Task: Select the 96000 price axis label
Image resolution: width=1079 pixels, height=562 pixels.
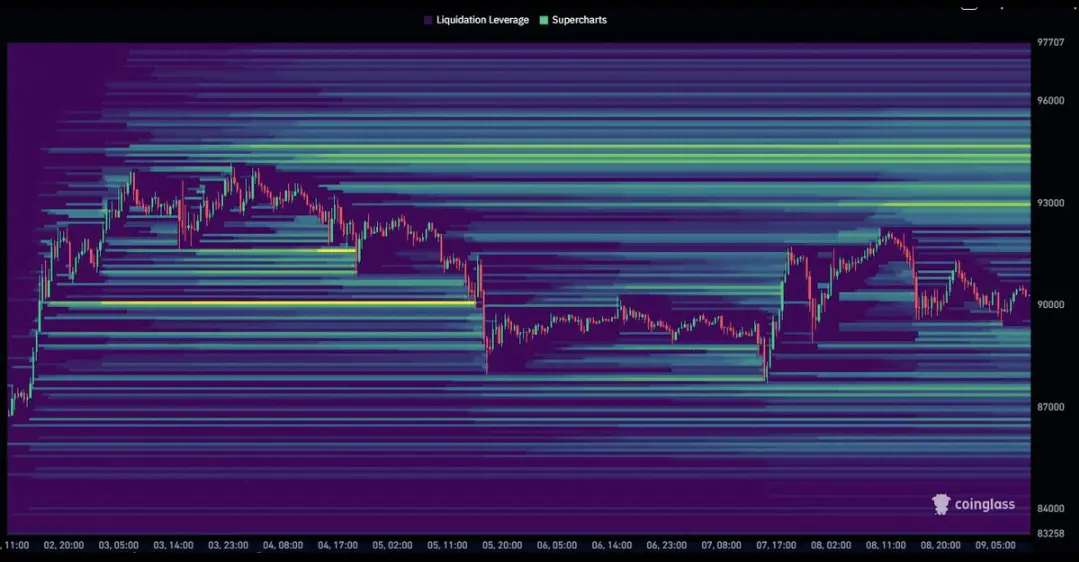Action: [1051, 100]
